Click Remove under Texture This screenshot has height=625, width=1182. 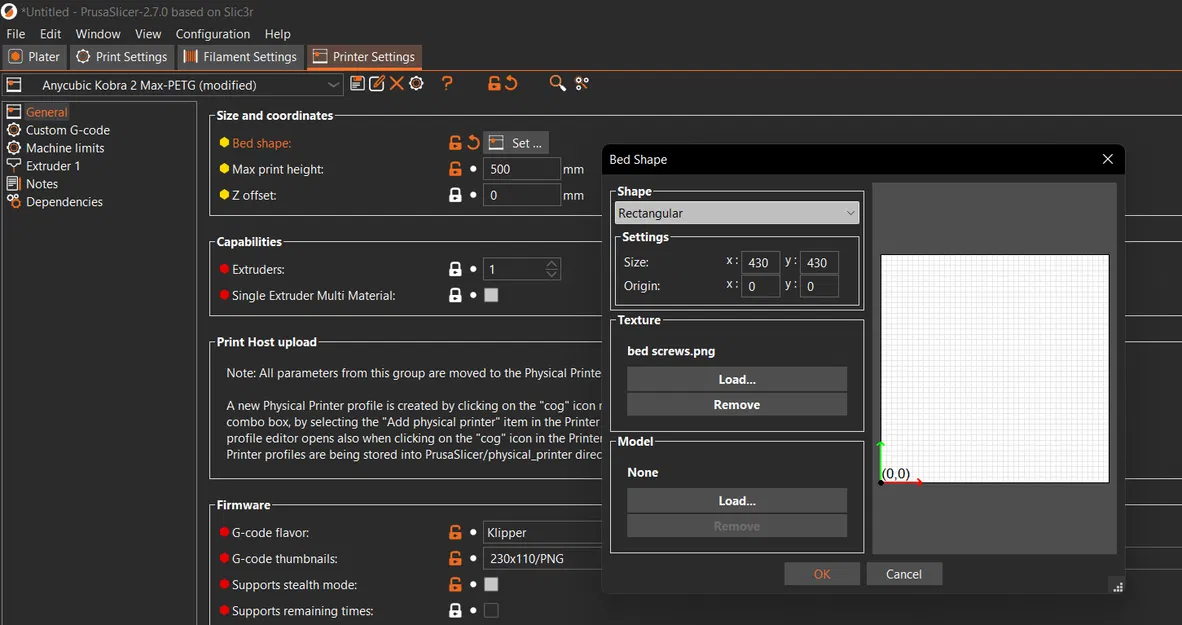click(x=736, y=405)
